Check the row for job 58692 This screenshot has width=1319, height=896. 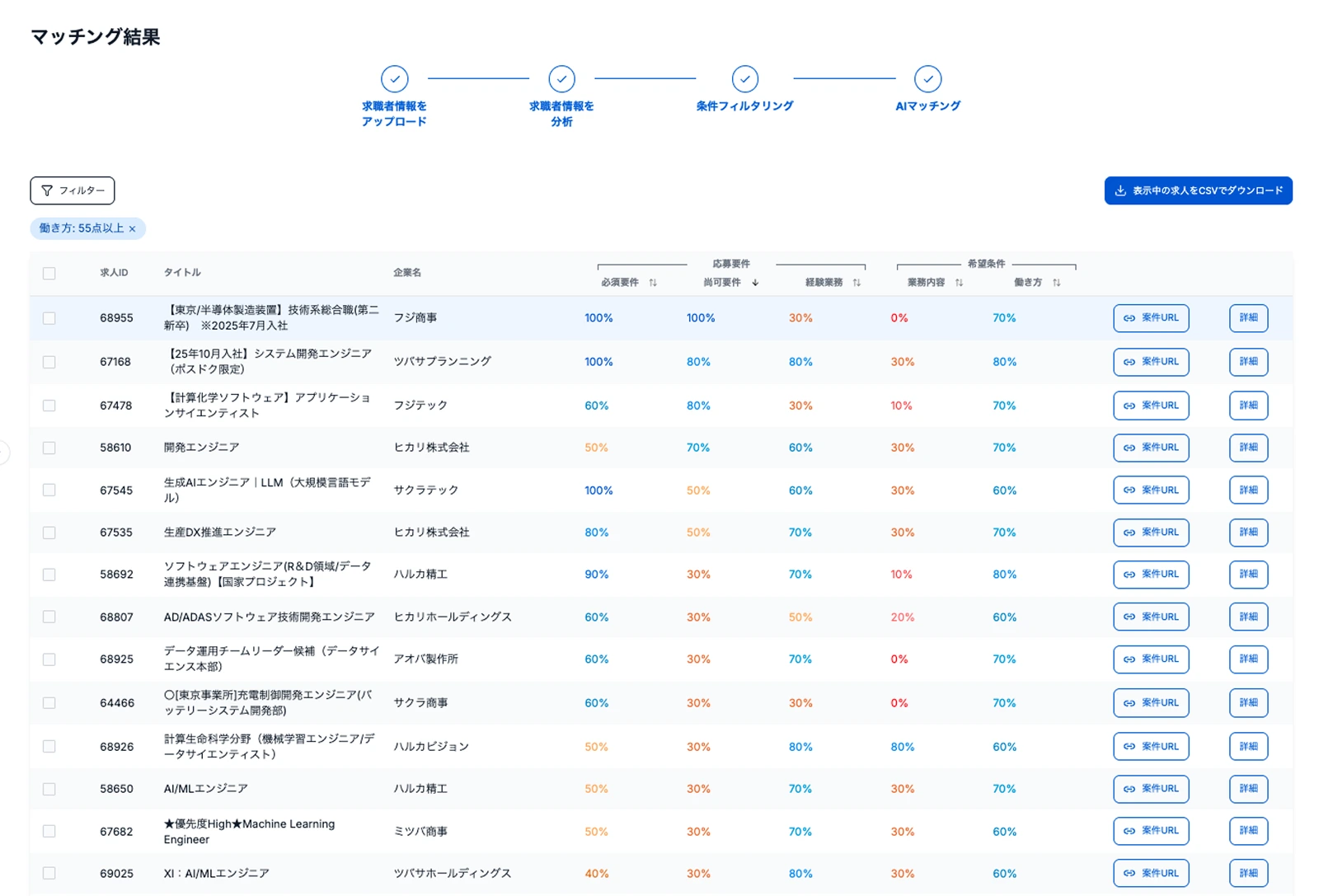click(49, 575)
